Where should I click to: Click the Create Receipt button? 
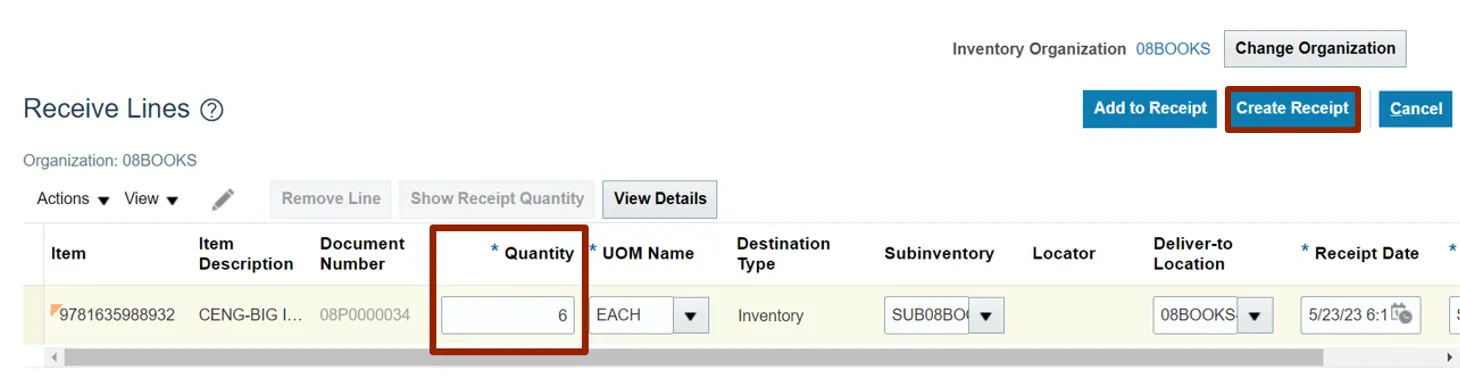(1292, 108)
